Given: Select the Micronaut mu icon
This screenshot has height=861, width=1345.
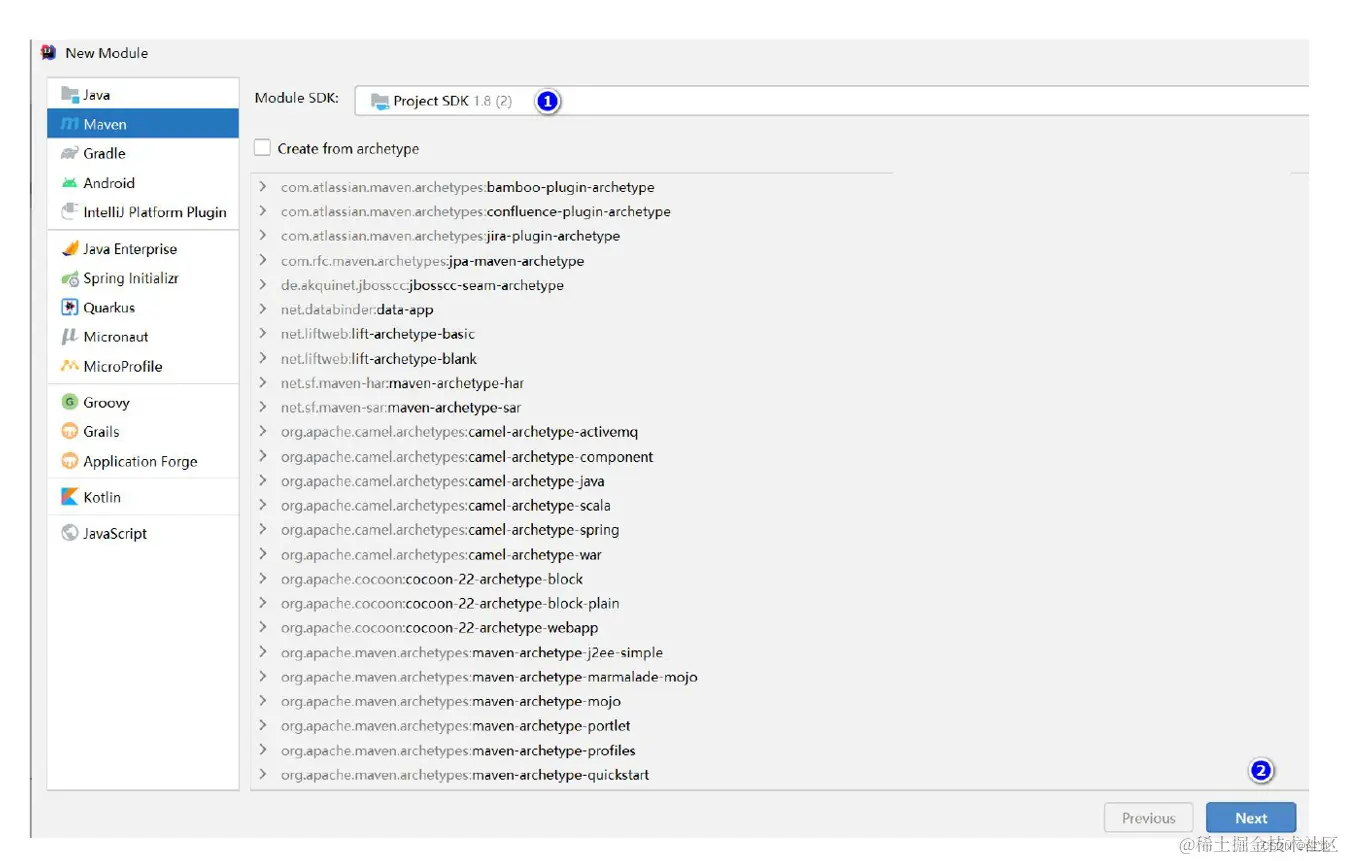Looking at the screenshot, I should pyautogui.click(x=70, y=337).
